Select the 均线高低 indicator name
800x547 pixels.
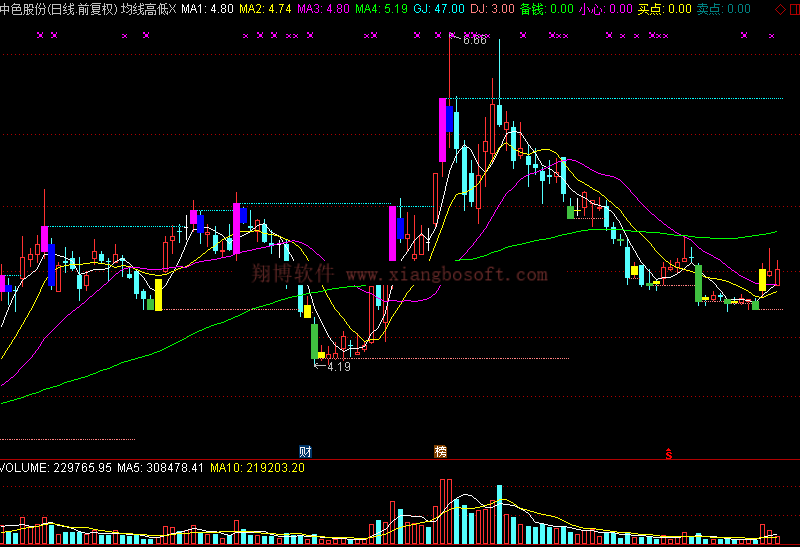[x=144, y=9]
